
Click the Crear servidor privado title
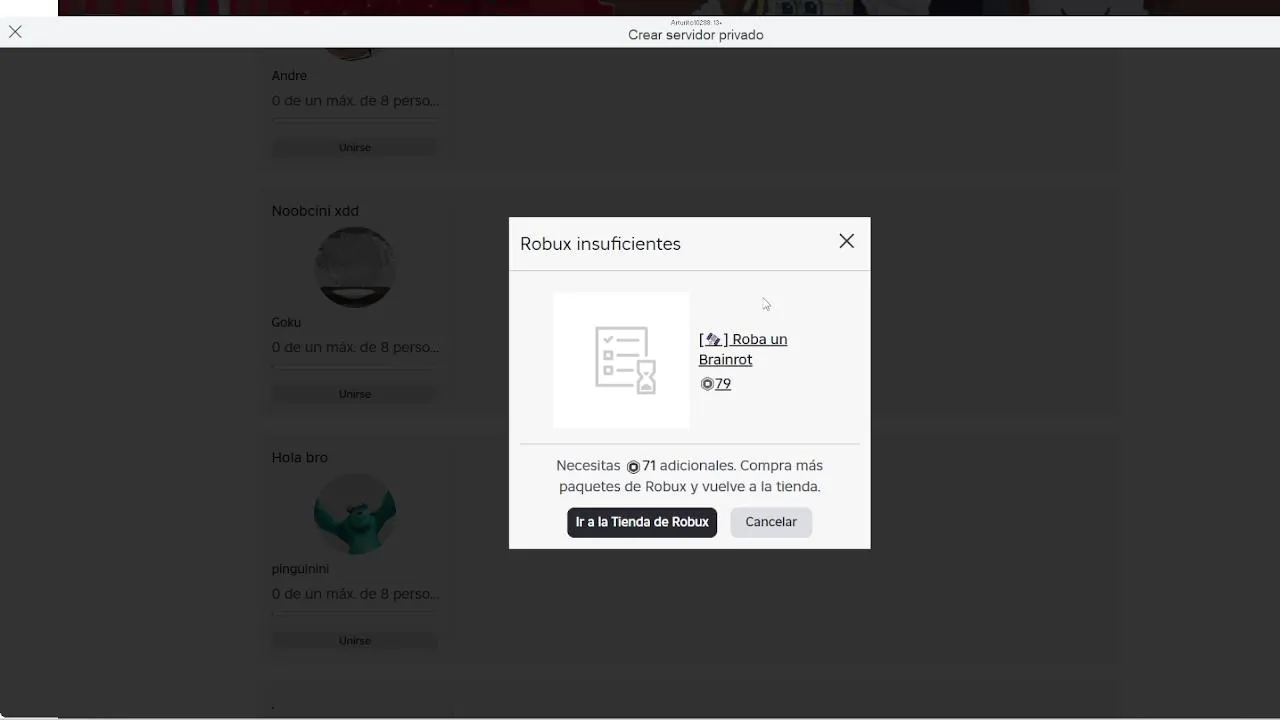pos(696,35)
